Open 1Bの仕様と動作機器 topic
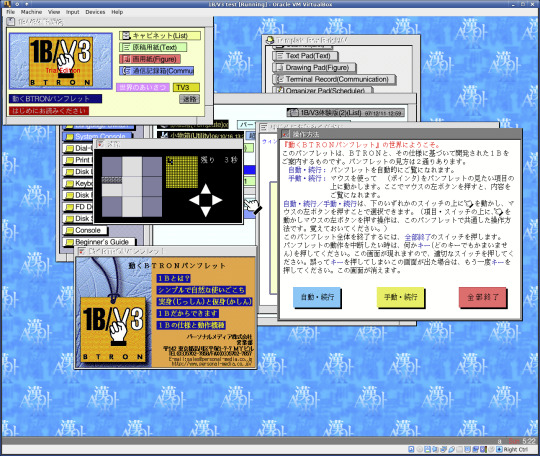540x456 pixels. point(191,325)
